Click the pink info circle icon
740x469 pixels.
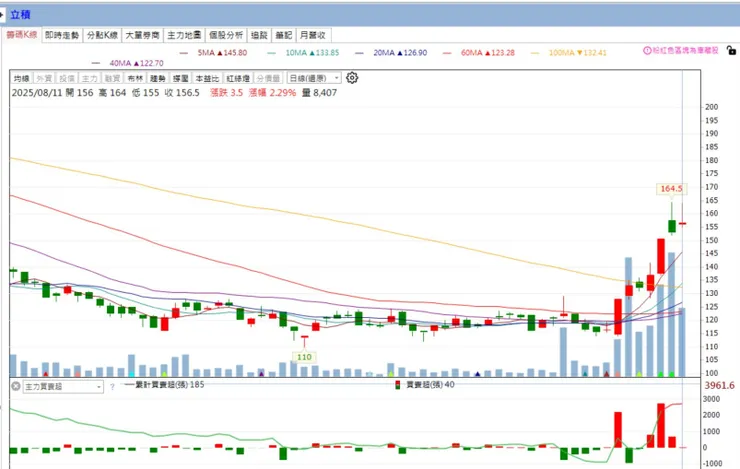647,50
